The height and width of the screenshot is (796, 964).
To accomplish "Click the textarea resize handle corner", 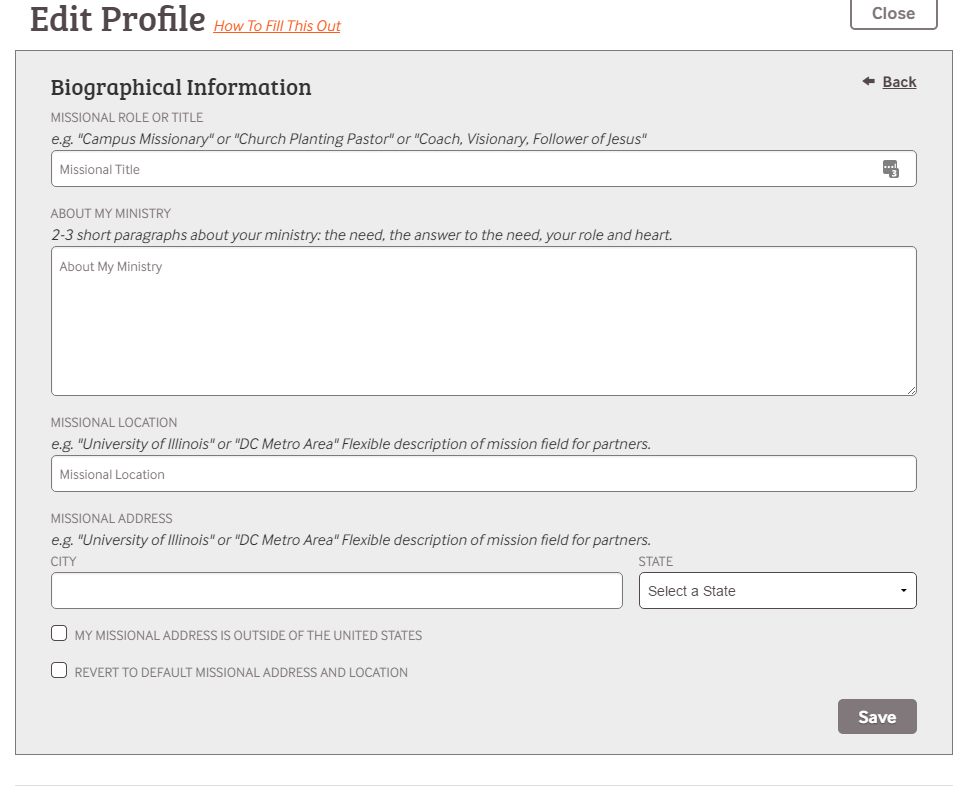I will tap(911, 390).
